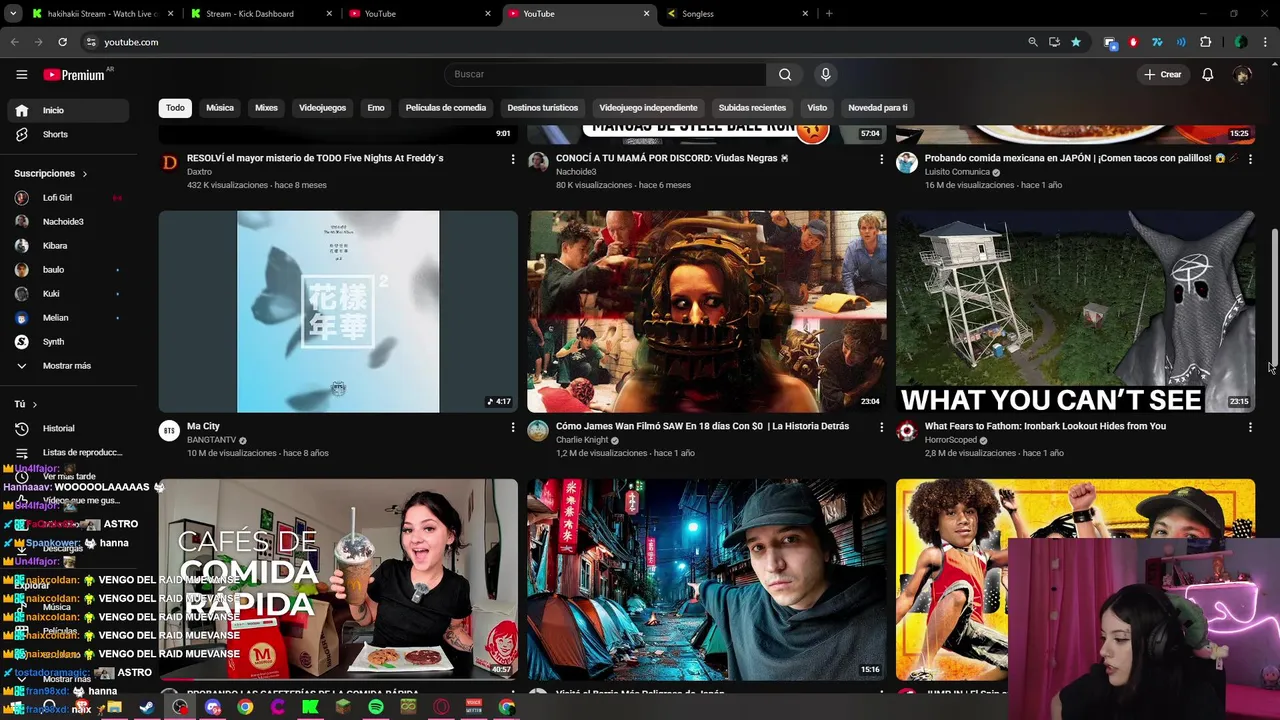The width and height of the screenshot is (1280, 720).
Task: Select the Música filter chip
Action: pos(220,107)
